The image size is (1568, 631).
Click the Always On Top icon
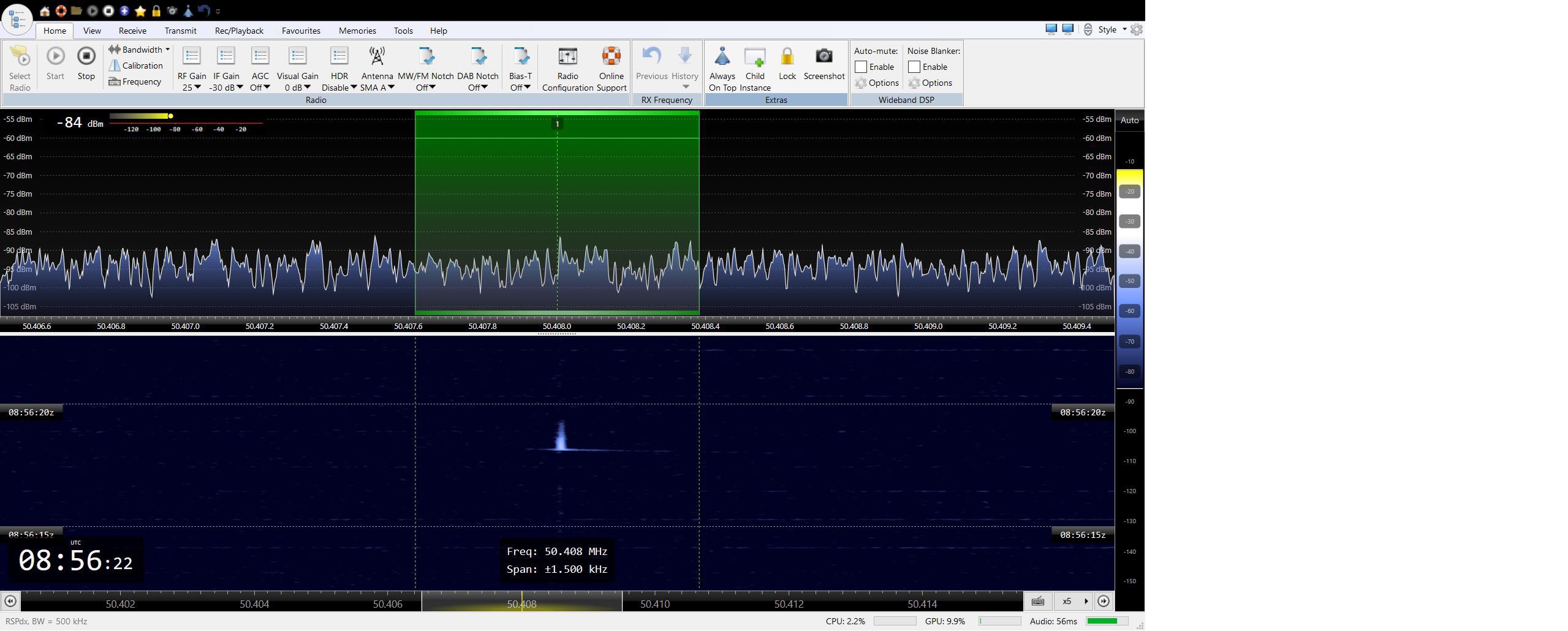point(722,57)
